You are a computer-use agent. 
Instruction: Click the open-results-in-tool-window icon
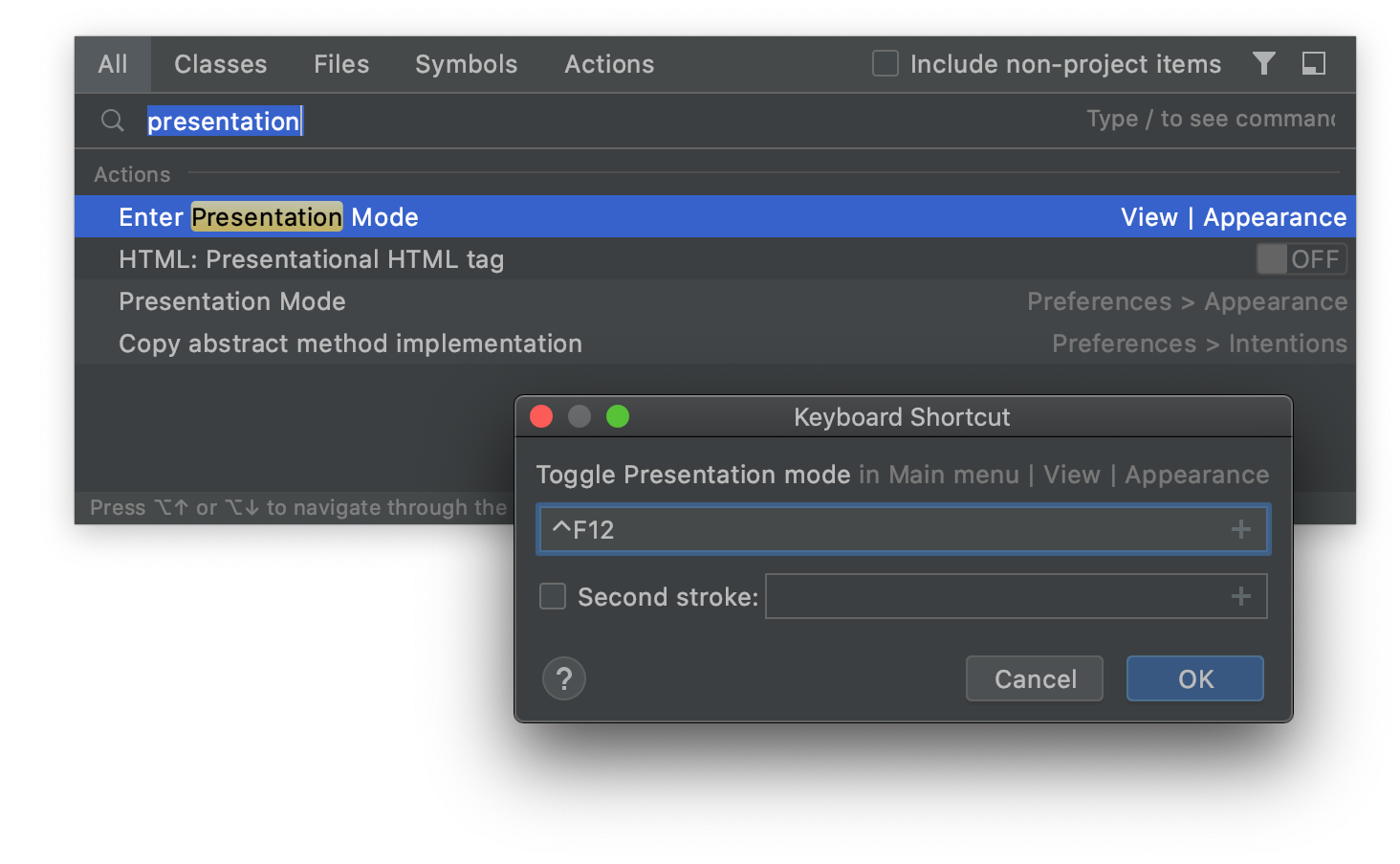pos(1314,64)
